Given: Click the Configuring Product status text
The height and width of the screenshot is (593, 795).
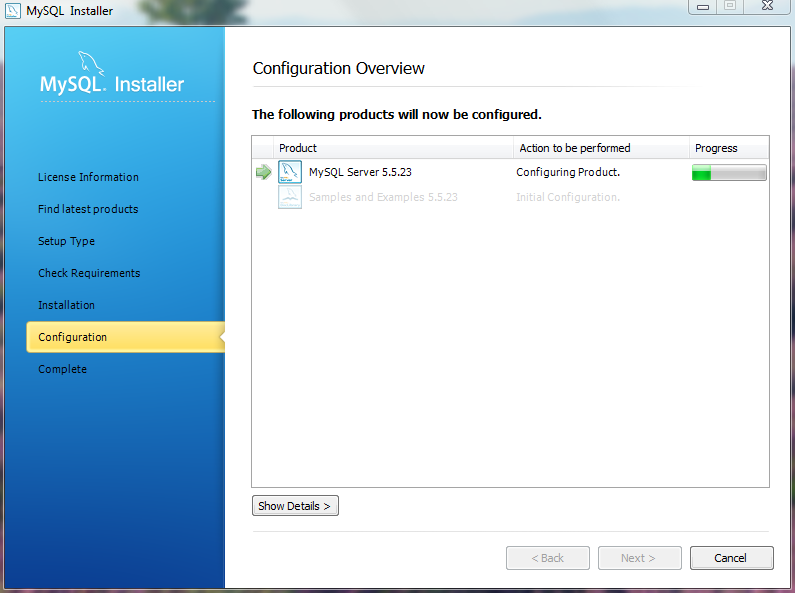Looking at the screenshot, I should [568, 172].
